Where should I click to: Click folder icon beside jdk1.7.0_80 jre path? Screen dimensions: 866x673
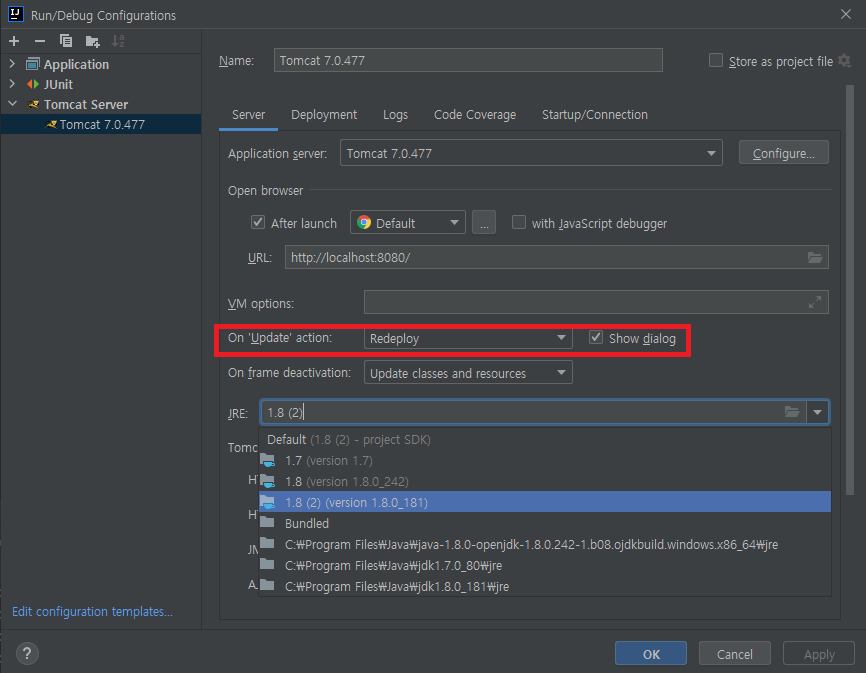(x=267, y=564)
